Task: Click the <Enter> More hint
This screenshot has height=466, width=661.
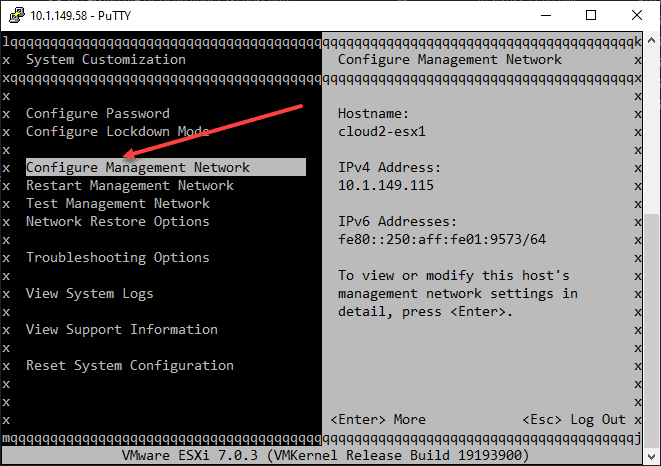Action: pyautogui.click(x=378, y=420)
